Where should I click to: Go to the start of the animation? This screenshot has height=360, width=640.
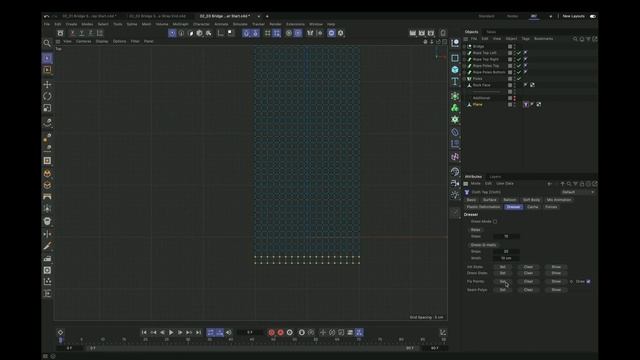pos(144,333)
